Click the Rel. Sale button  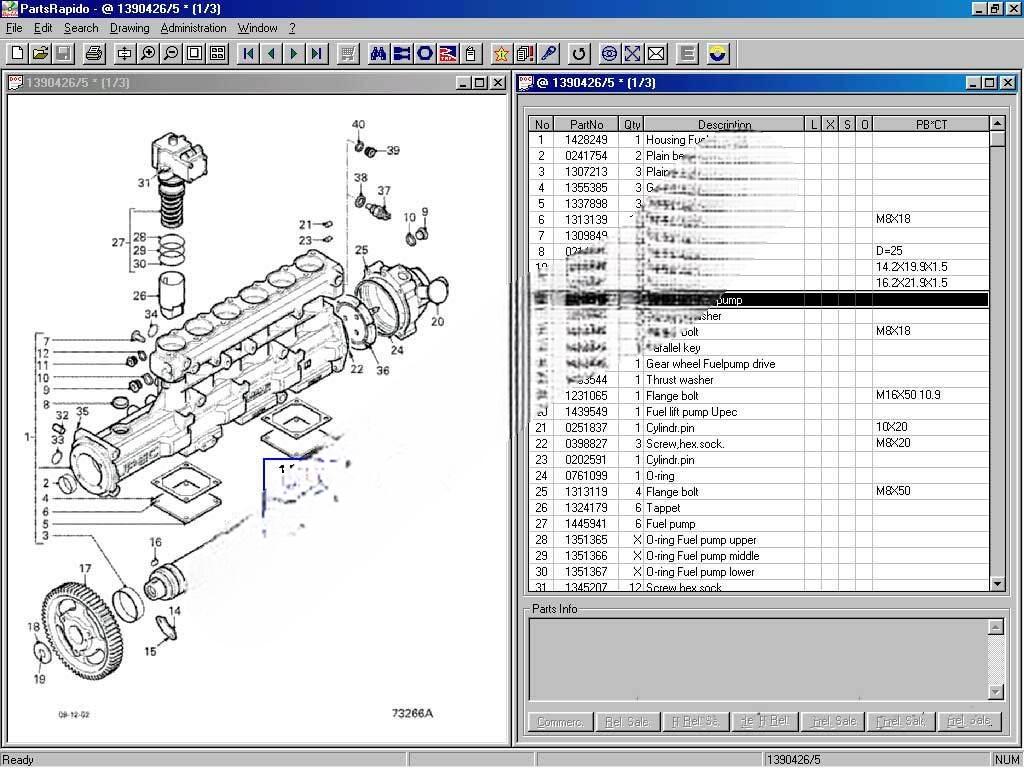[x=628, y=720]
